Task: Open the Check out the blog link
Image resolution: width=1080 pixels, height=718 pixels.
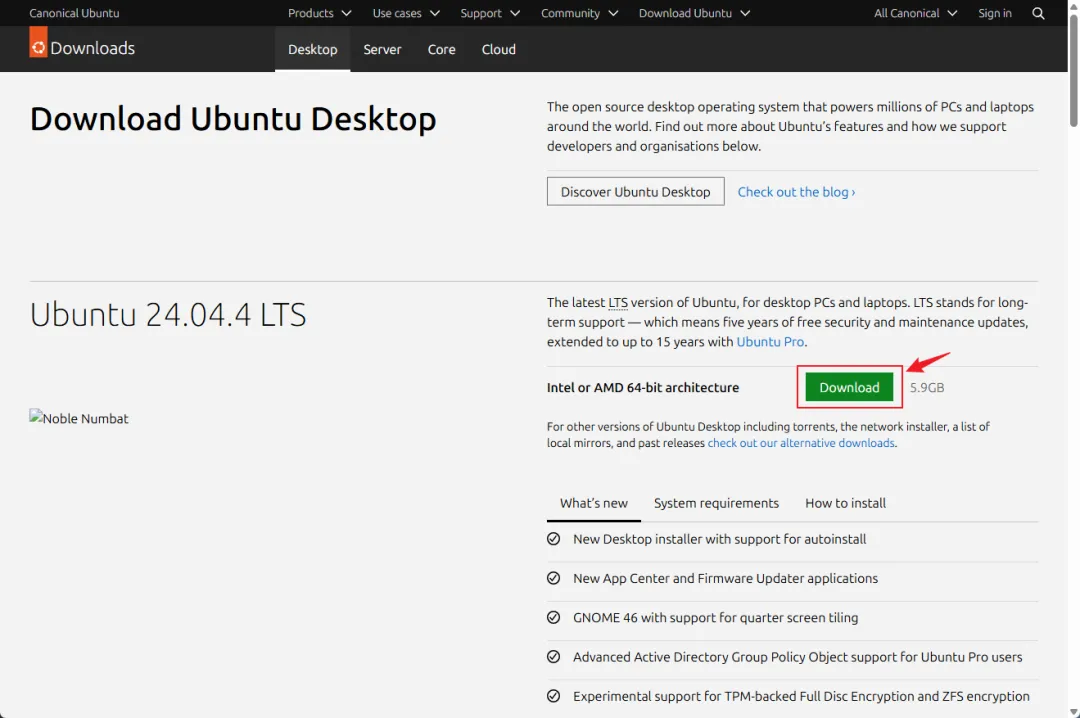Action: [796, 192]
